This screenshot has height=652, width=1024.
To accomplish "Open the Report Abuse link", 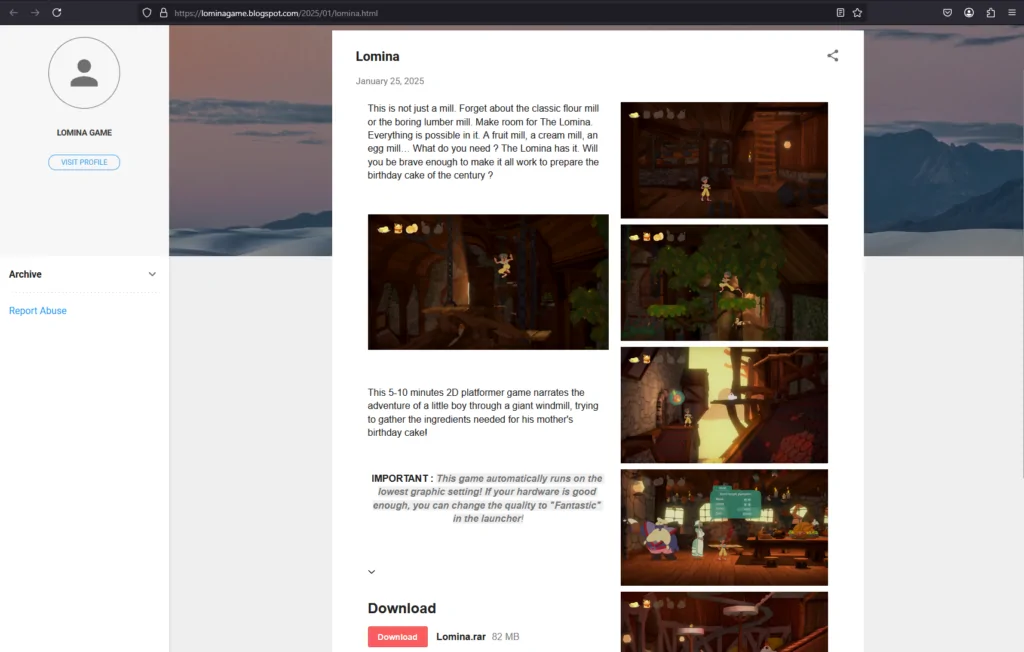I will point(38,311).
